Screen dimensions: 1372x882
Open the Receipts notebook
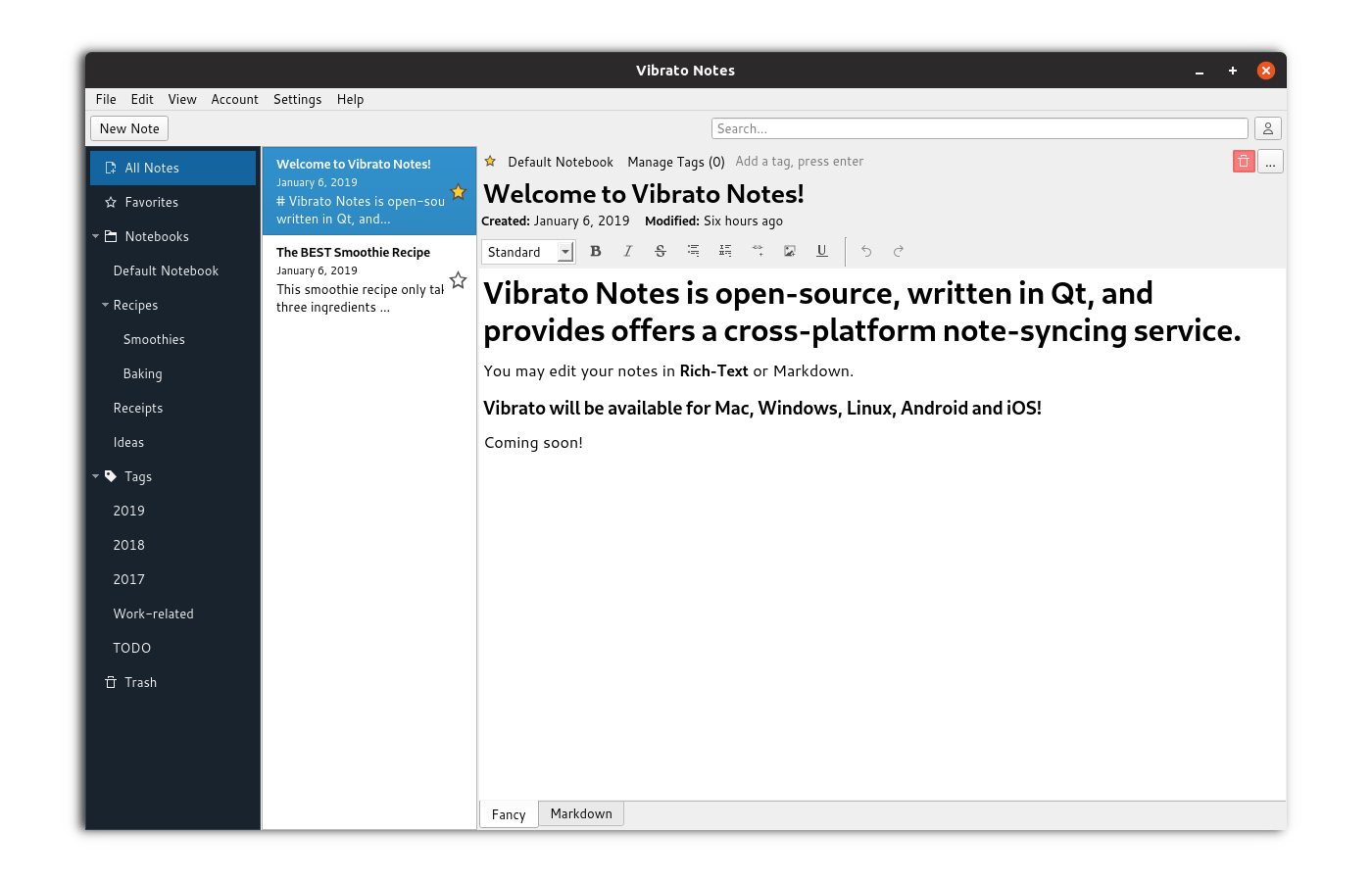[x=138, y=408]
